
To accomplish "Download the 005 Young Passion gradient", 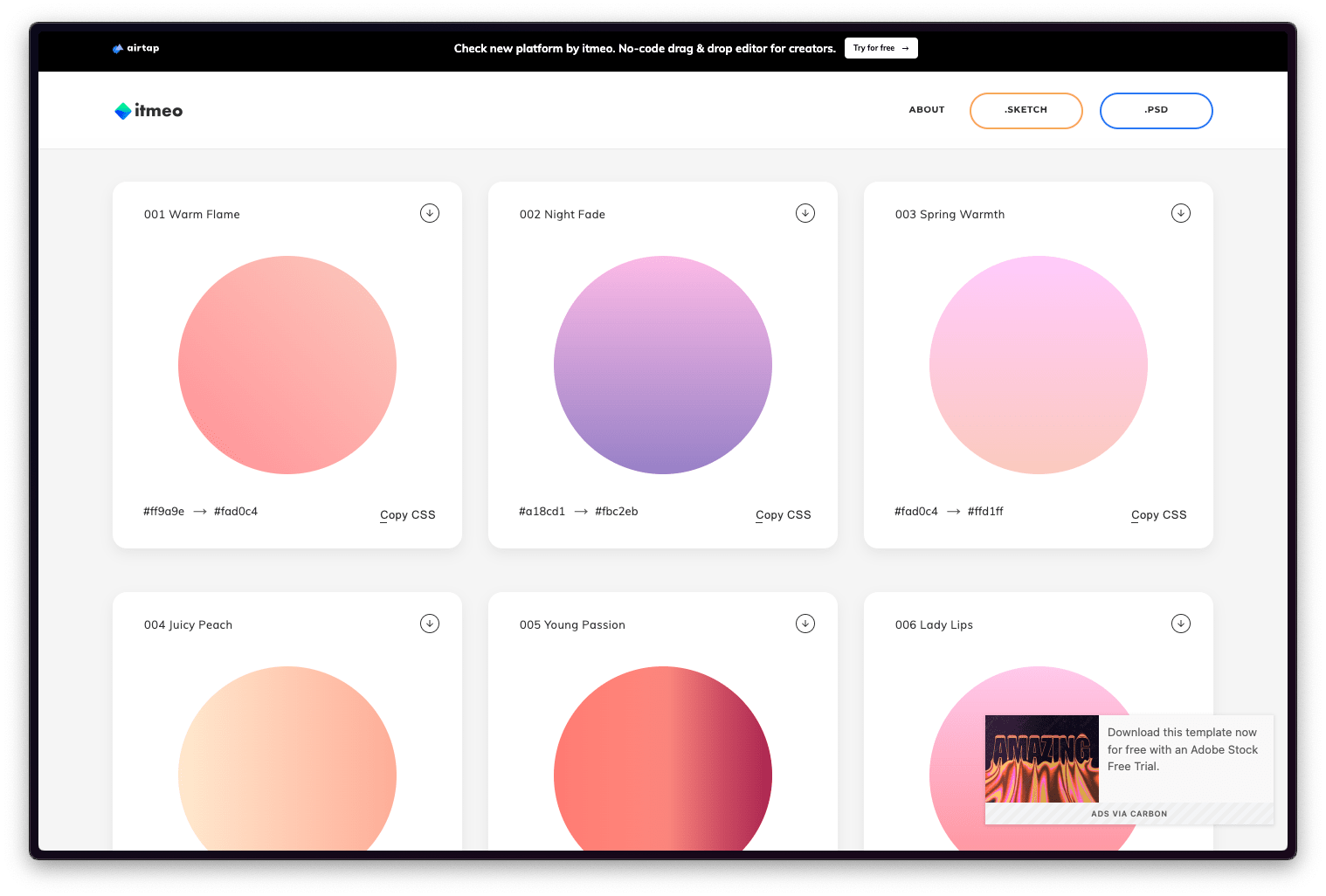I will tap(805, 624).
